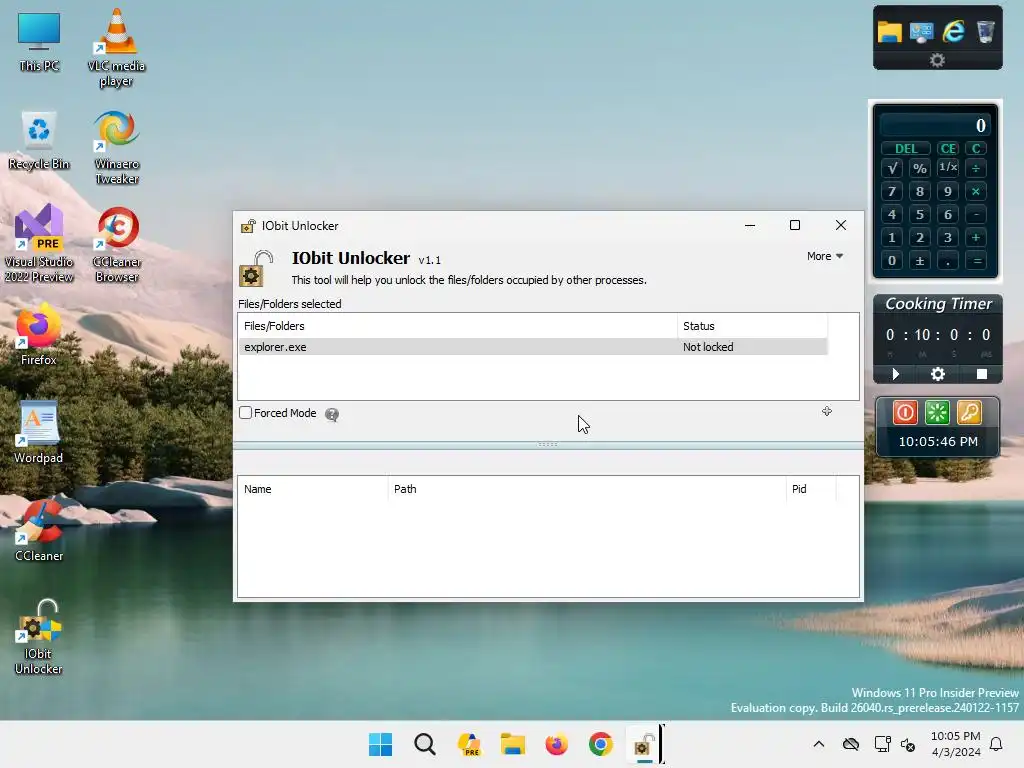Click the plus/minus sign key on calculator
The image size is (1024, 768).
pos(920,261)
